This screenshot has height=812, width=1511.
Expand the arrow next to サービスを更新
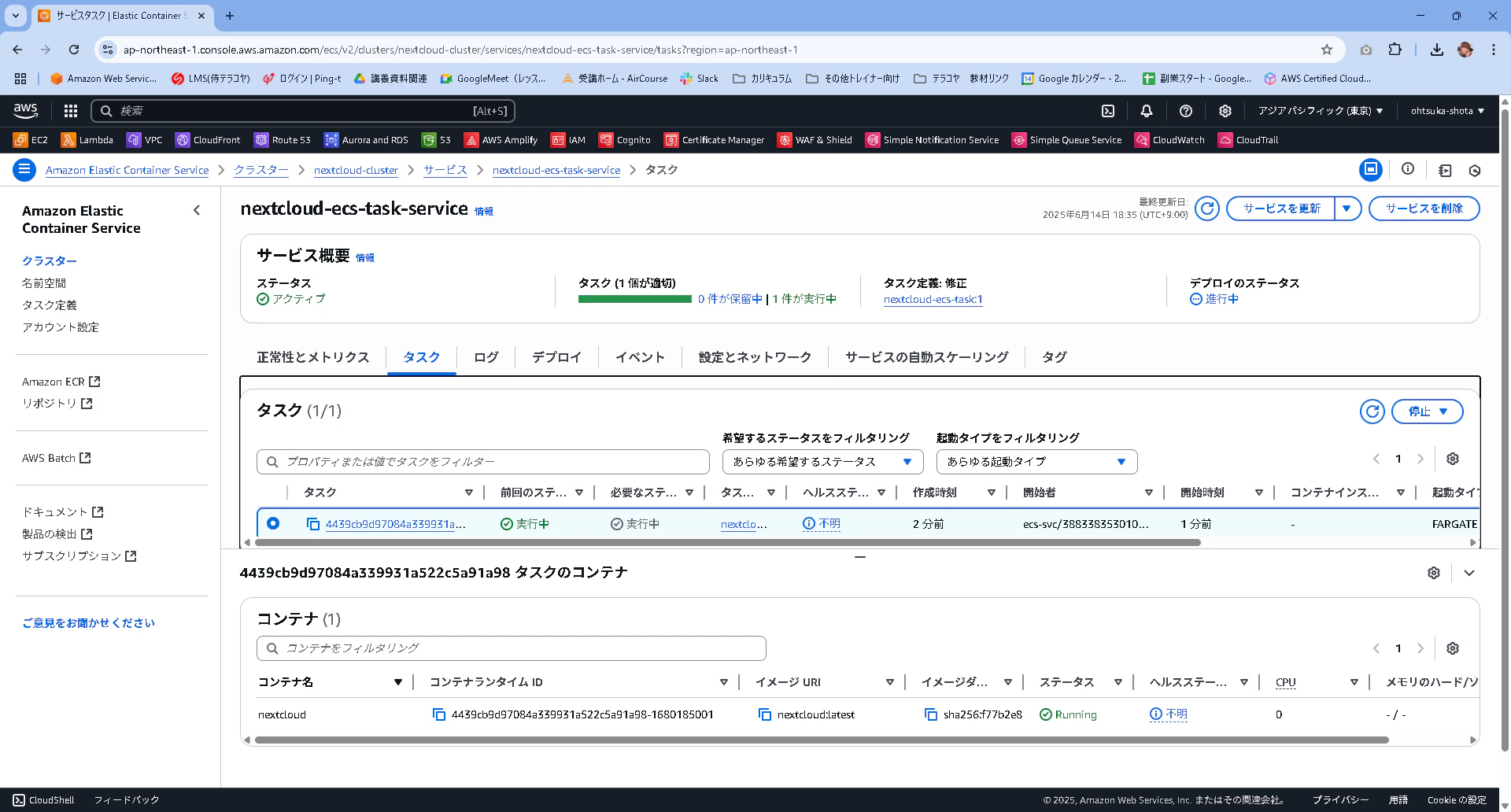point(1347,209)
